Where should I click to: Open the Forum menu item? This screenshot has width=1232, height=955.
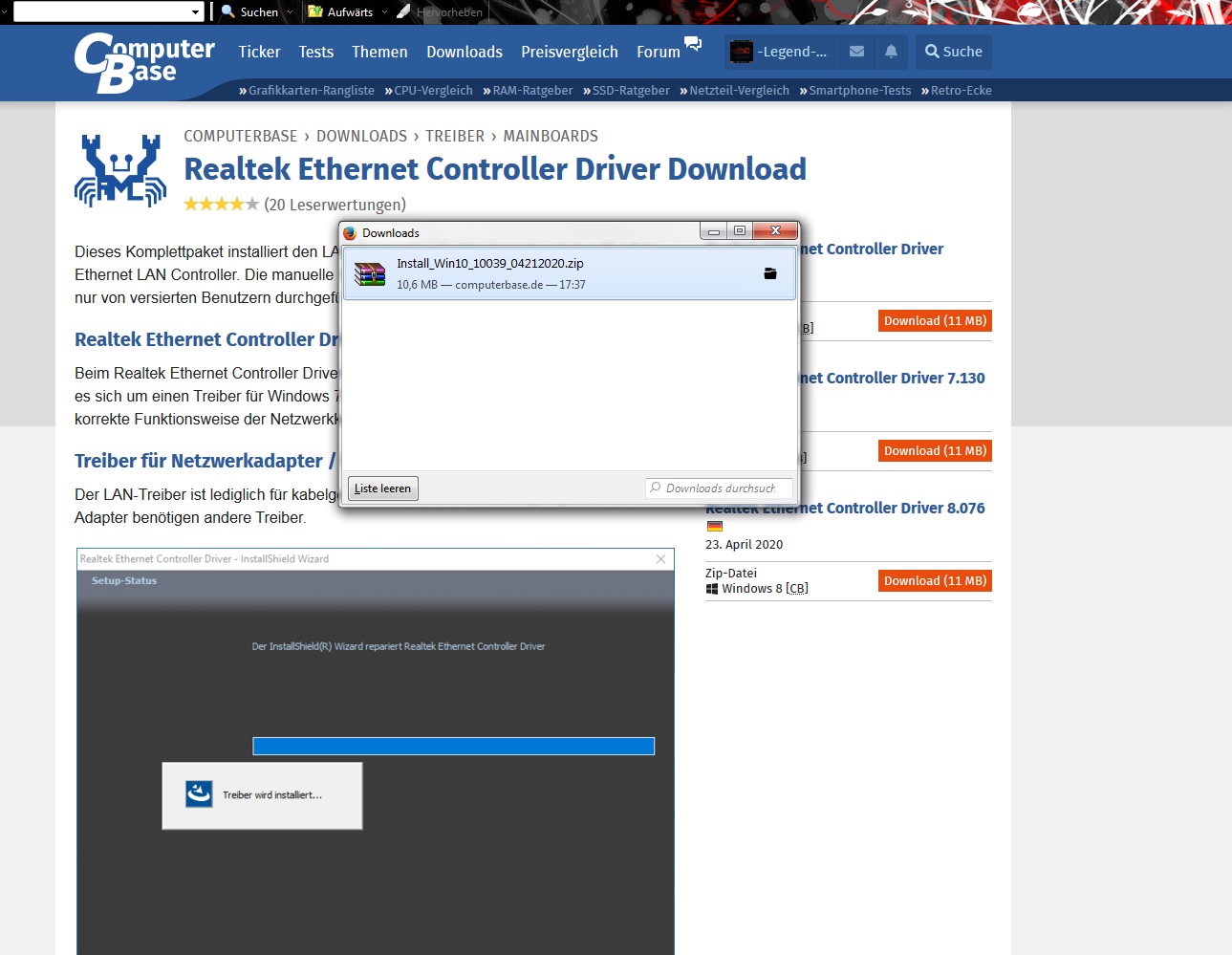pos(659,52)
